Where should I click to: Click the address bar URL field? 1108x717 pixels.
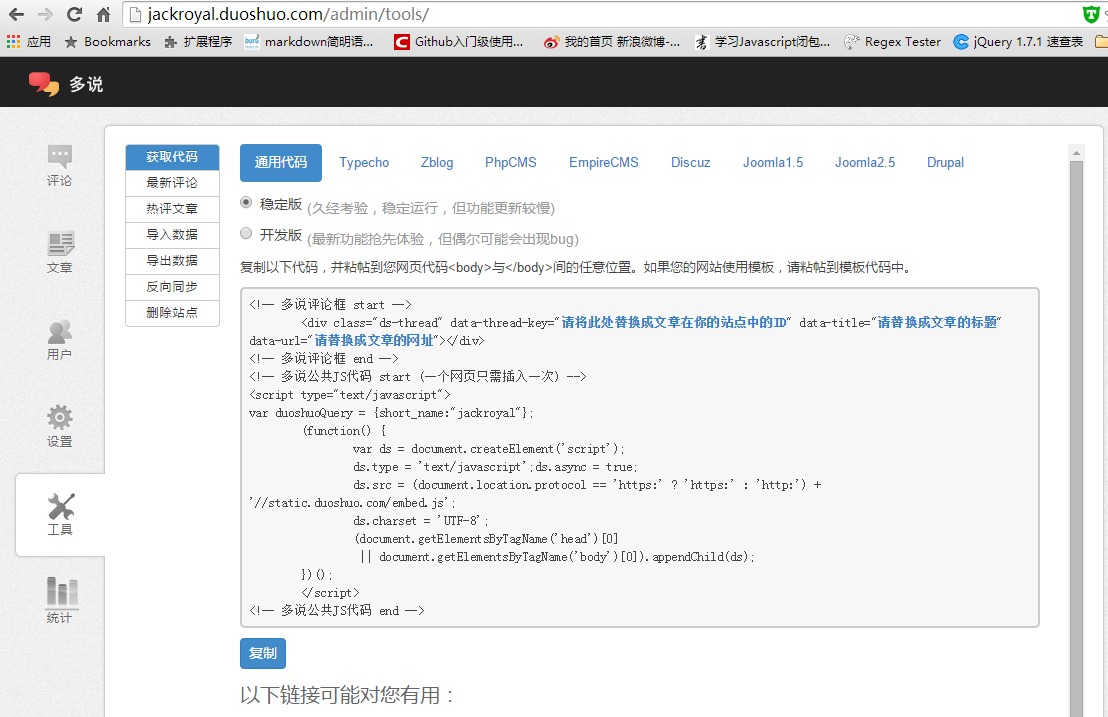pyautogui.click(x=601, y=14)
